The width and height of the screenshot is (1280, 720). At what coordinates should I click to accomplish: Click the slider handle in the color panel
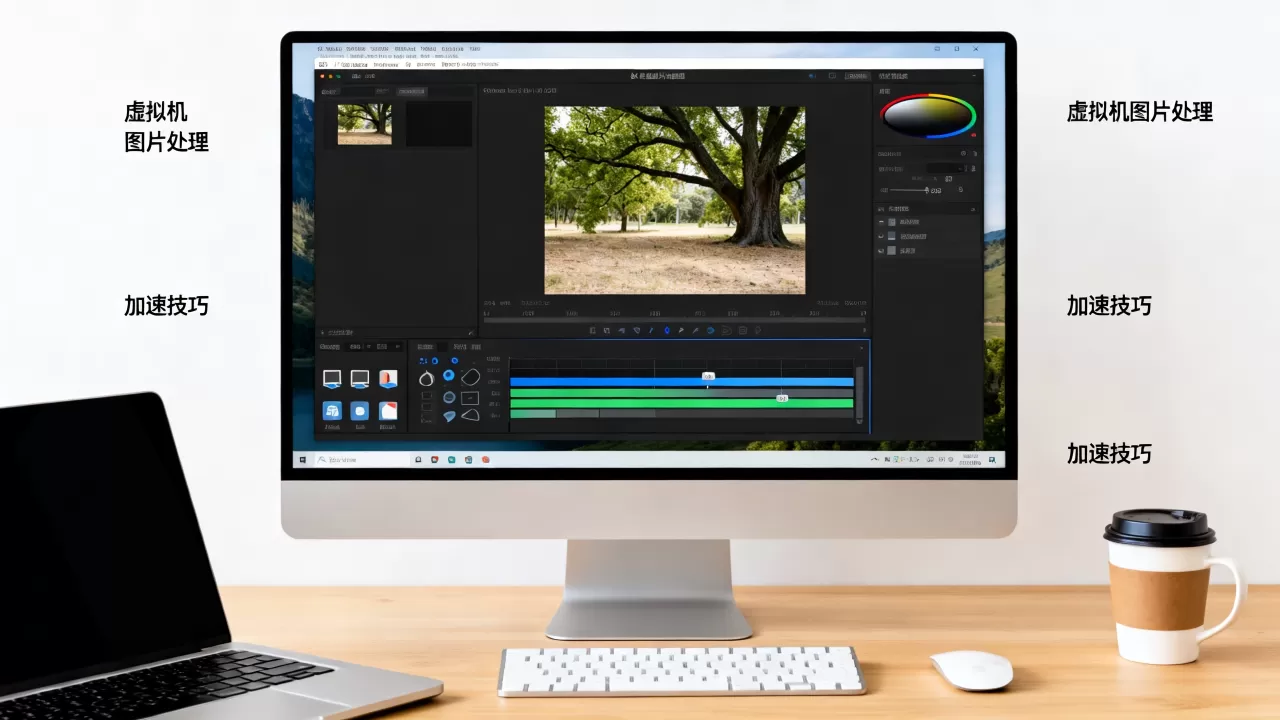point(926,189)
